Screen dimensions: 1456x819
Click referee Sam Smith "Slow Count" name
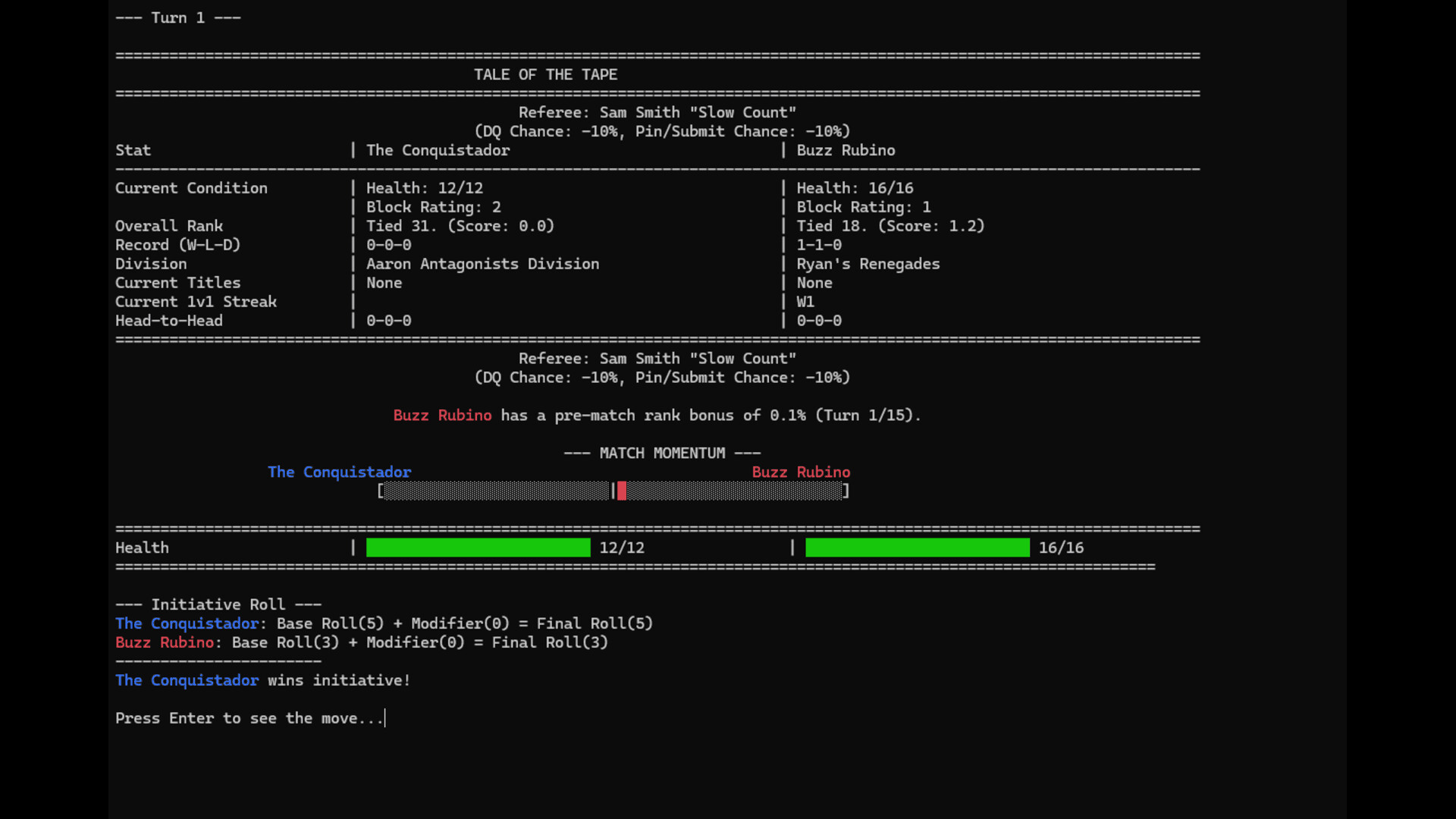657,111
